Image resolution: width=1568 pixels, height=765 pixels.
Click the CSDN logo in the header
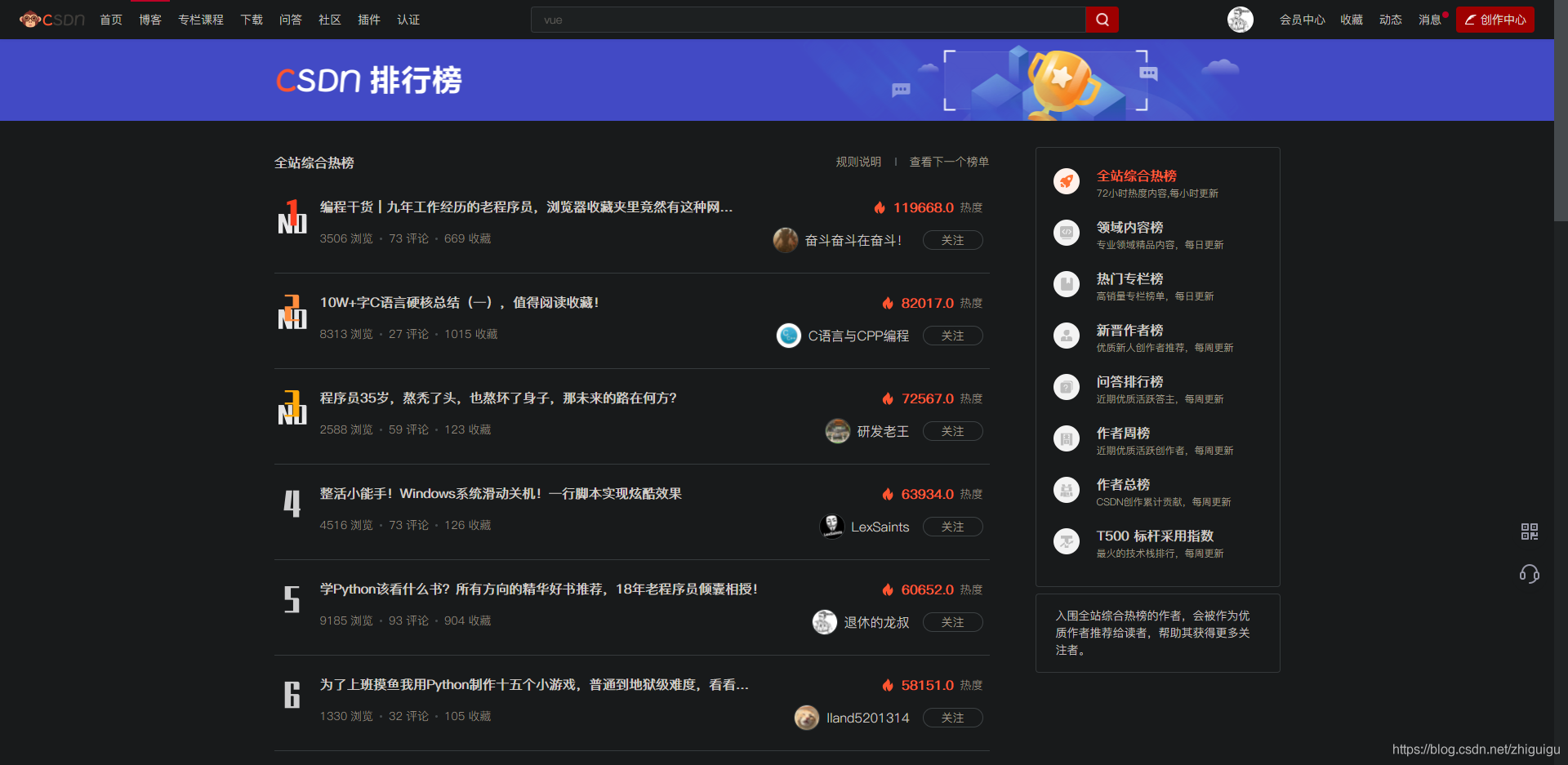tap(52, 20)
